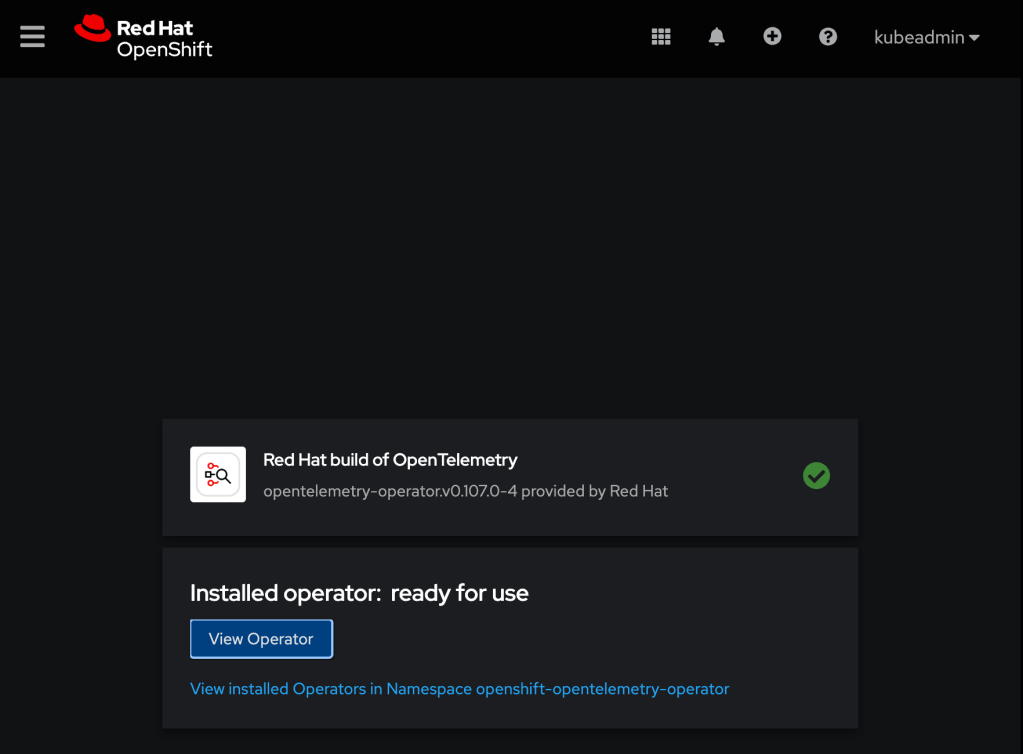
Task: Click the View Operator button
Action: click(x=262, y=639)
